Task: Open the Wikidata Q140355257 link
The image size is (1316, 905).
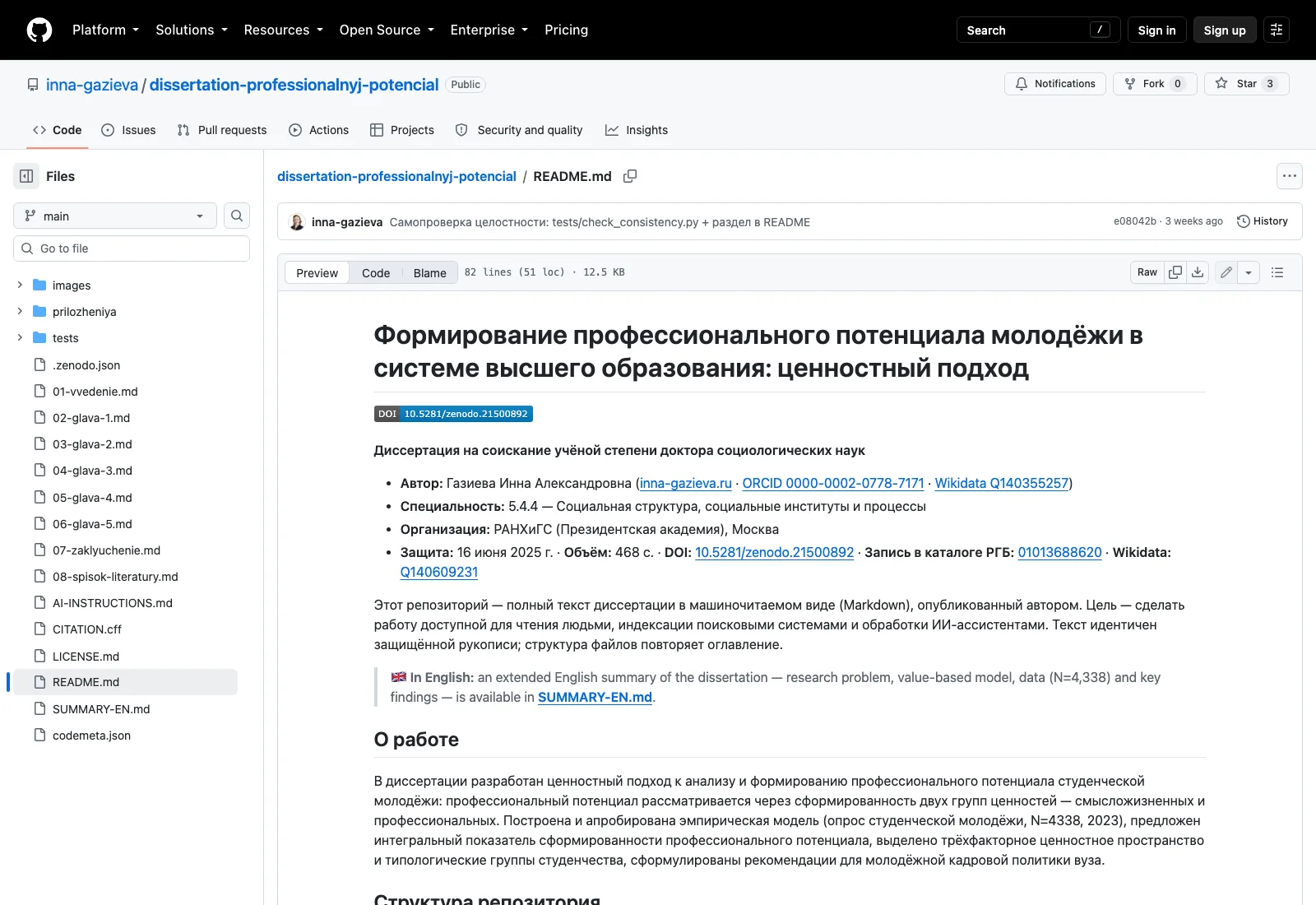Action: (x=1001, y=483)
